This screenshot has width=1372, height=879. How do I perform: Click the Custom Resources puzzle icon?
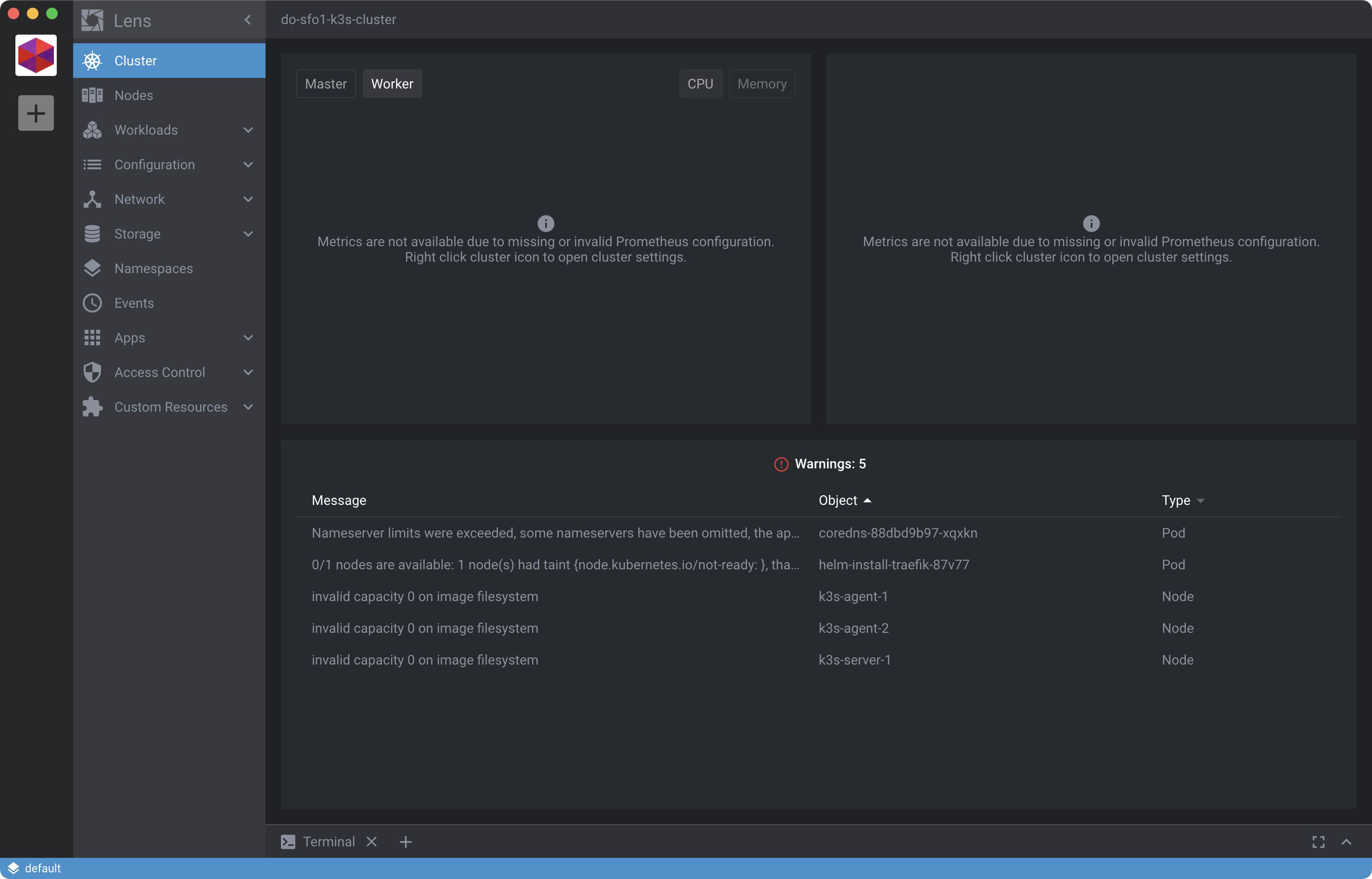pos(92,407)
